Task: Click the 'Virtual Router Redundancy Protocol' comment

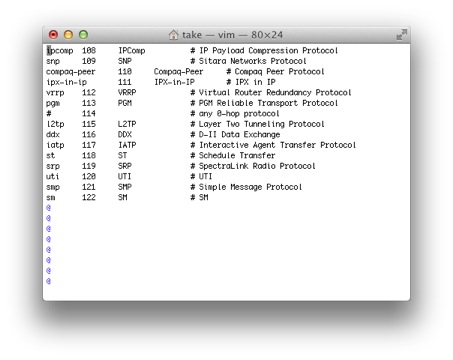Action: tap(275, 92)
